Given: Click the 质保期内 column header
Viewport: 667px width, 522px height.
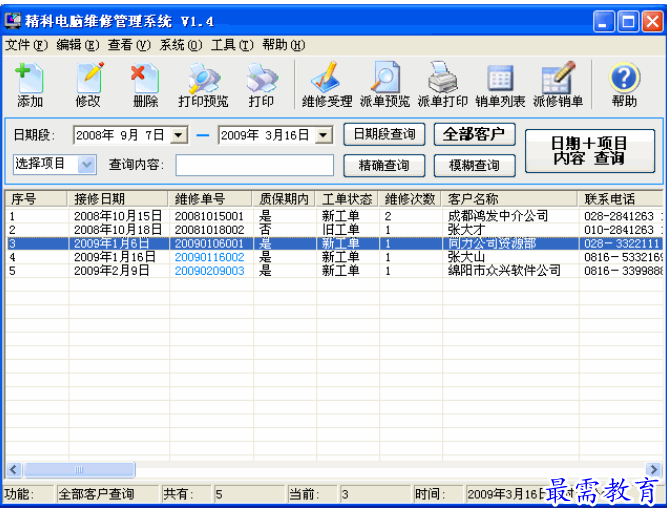Looking at the screenshot, I should tap(284, 199).
